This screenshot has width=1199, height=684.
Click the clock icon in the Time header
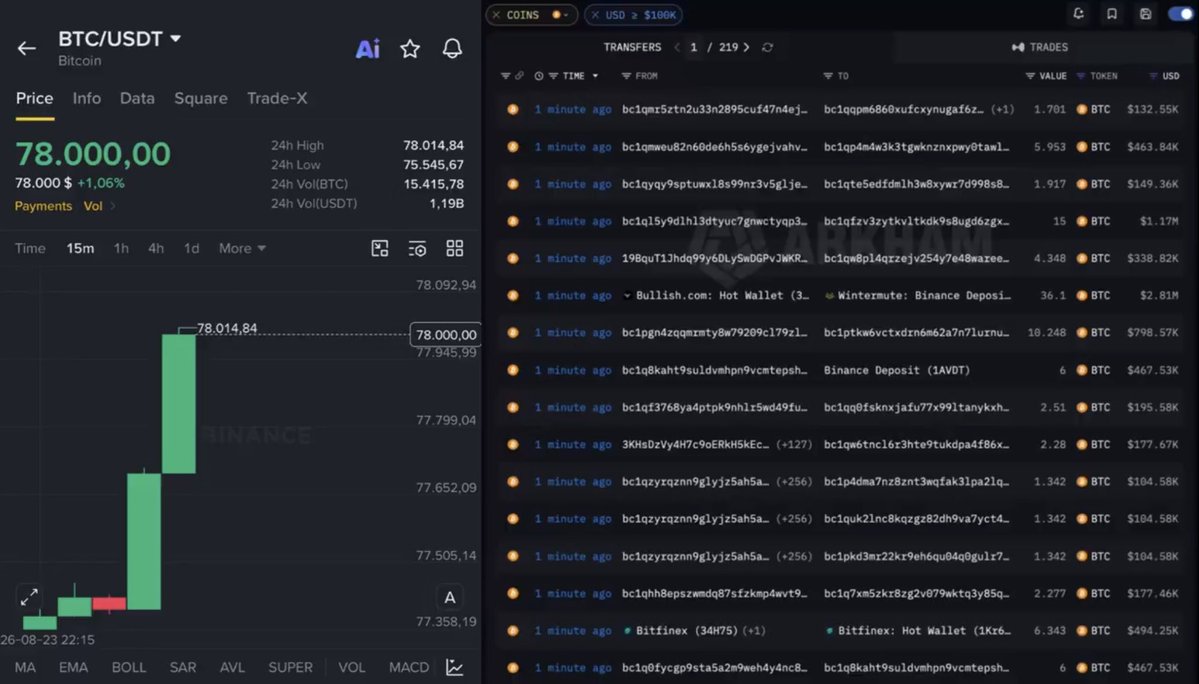coord(538,76)
